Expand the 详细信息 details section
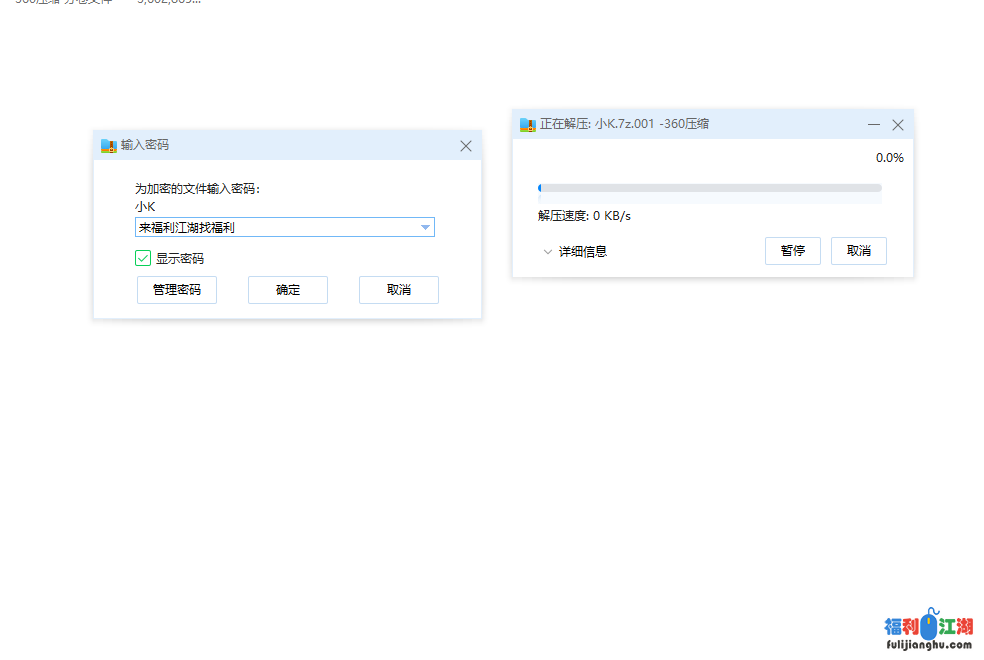The height and width of the screenshot is (660, 984). click(575, 252)
